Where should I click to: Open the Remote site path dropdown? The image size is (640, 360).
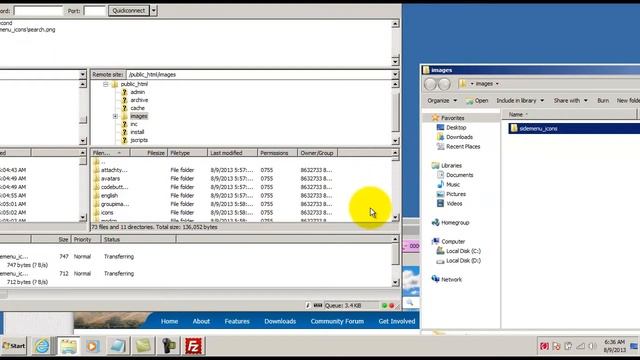(395, 74)
